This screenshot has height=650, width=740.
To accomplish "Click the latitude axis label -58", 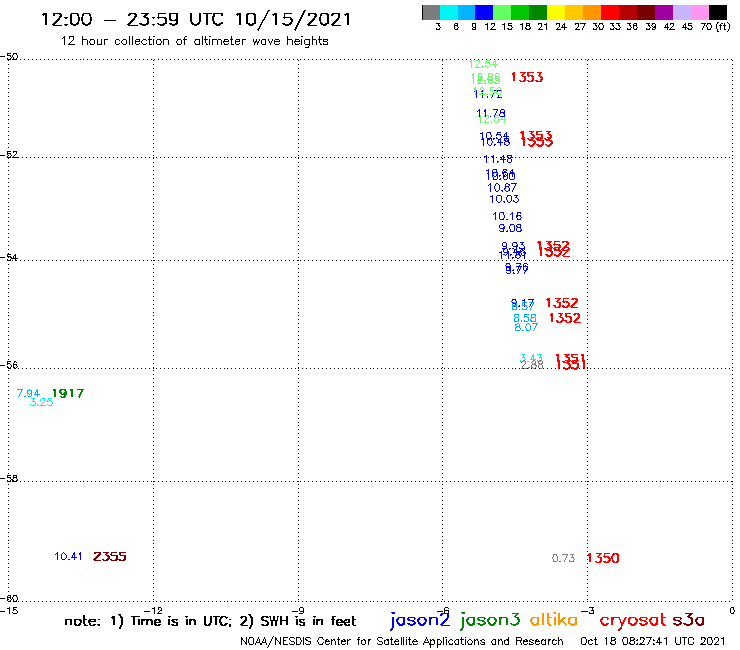I will pos(9,479).
